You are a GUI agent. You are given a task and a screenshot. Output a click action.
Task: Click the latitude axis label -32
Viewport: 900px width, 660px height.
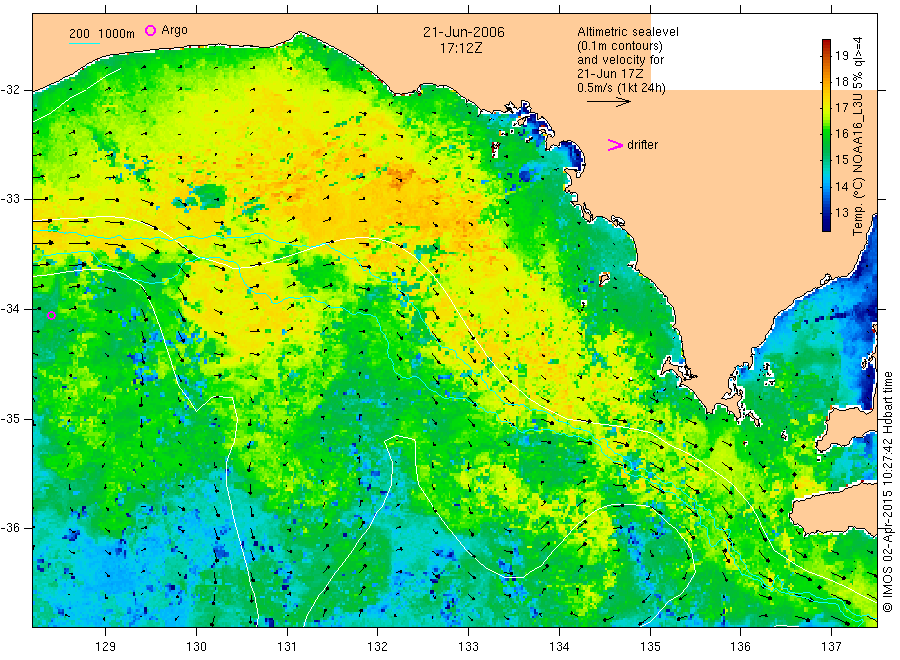point(10,90)
